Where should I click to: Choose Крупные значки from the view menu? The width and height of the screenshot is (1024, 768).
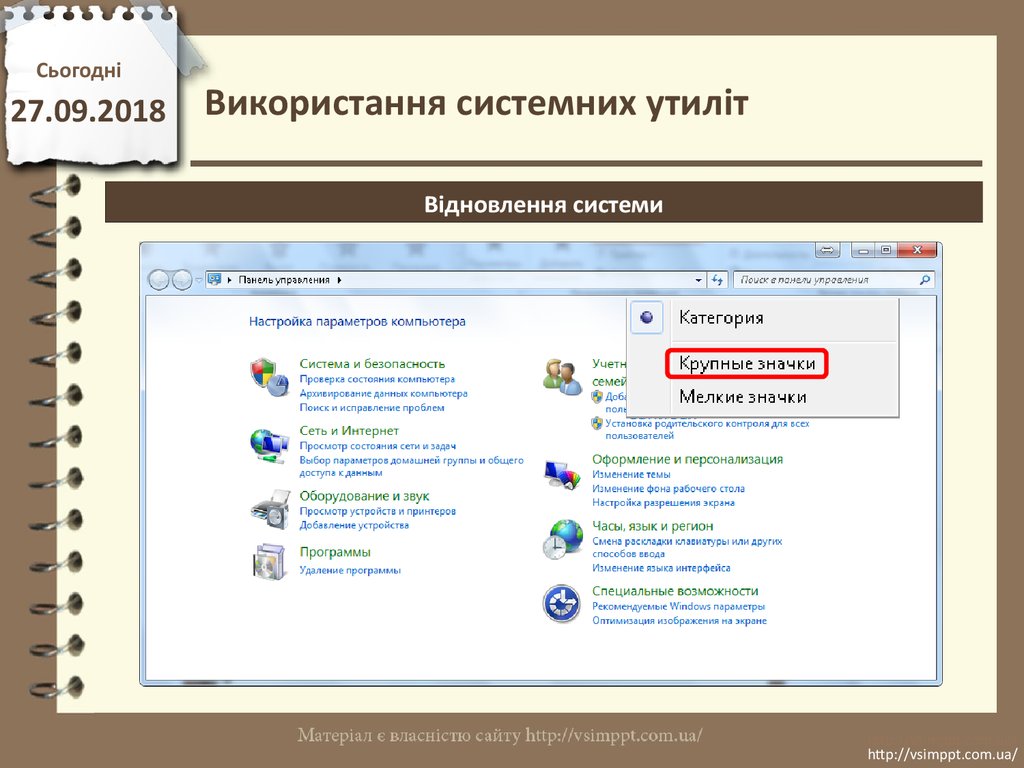pyautogui.click(x=747, y=363)
